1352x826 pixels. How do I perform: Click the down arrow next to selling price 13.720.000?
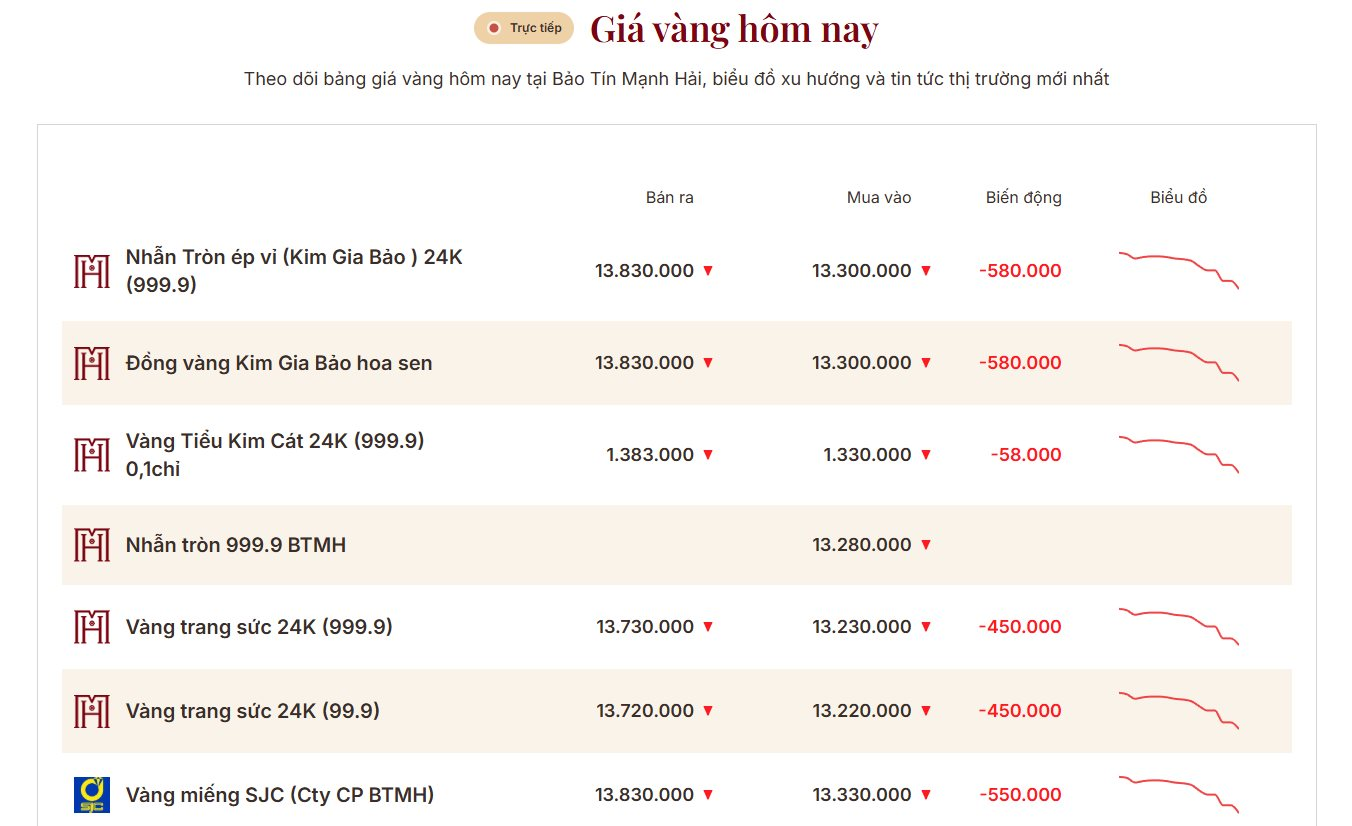(708, 711)
